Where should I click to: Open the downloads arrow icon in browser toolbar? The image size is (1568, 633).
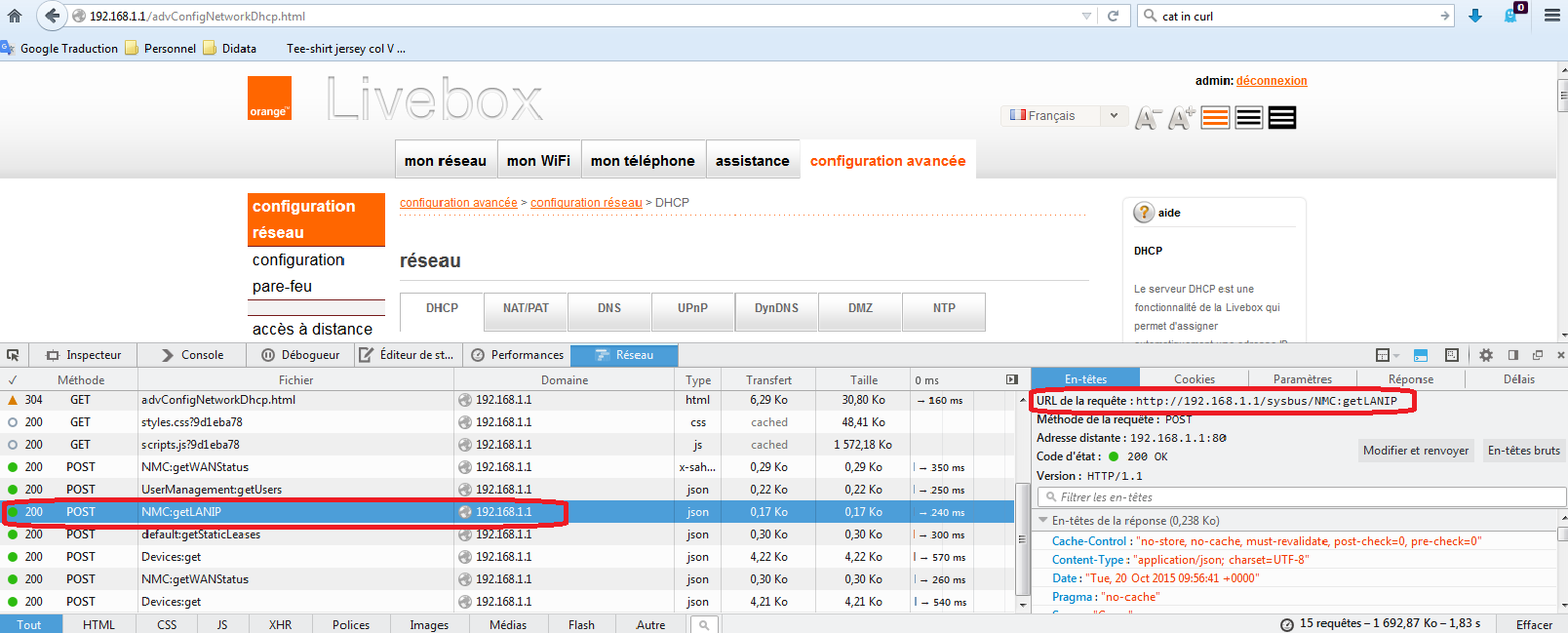[1475, 16]
